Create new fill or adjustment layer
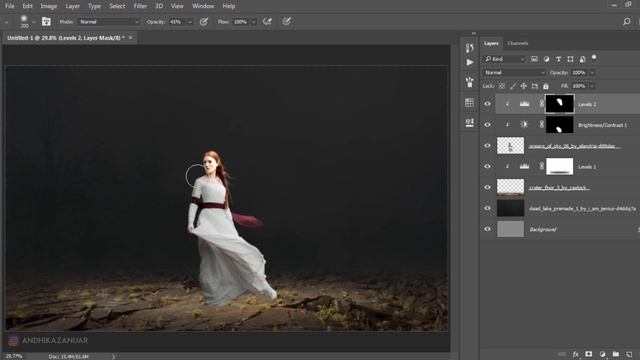The width and height of the screenshot is (640, 360). 602,354
